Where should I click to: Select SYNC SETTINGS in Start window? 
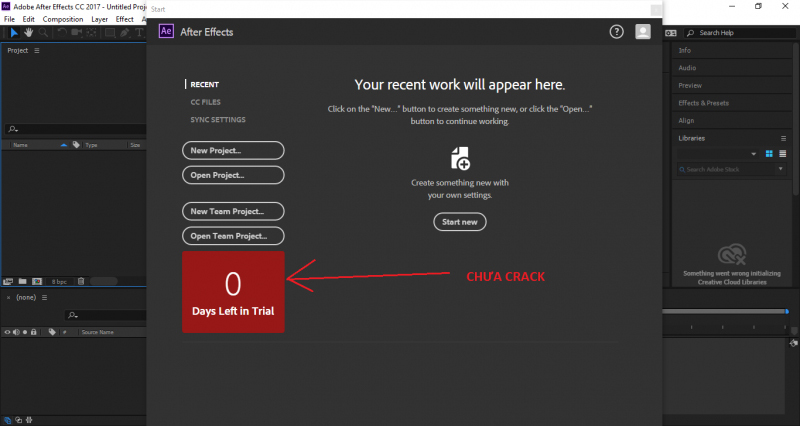tap(218, 119)
